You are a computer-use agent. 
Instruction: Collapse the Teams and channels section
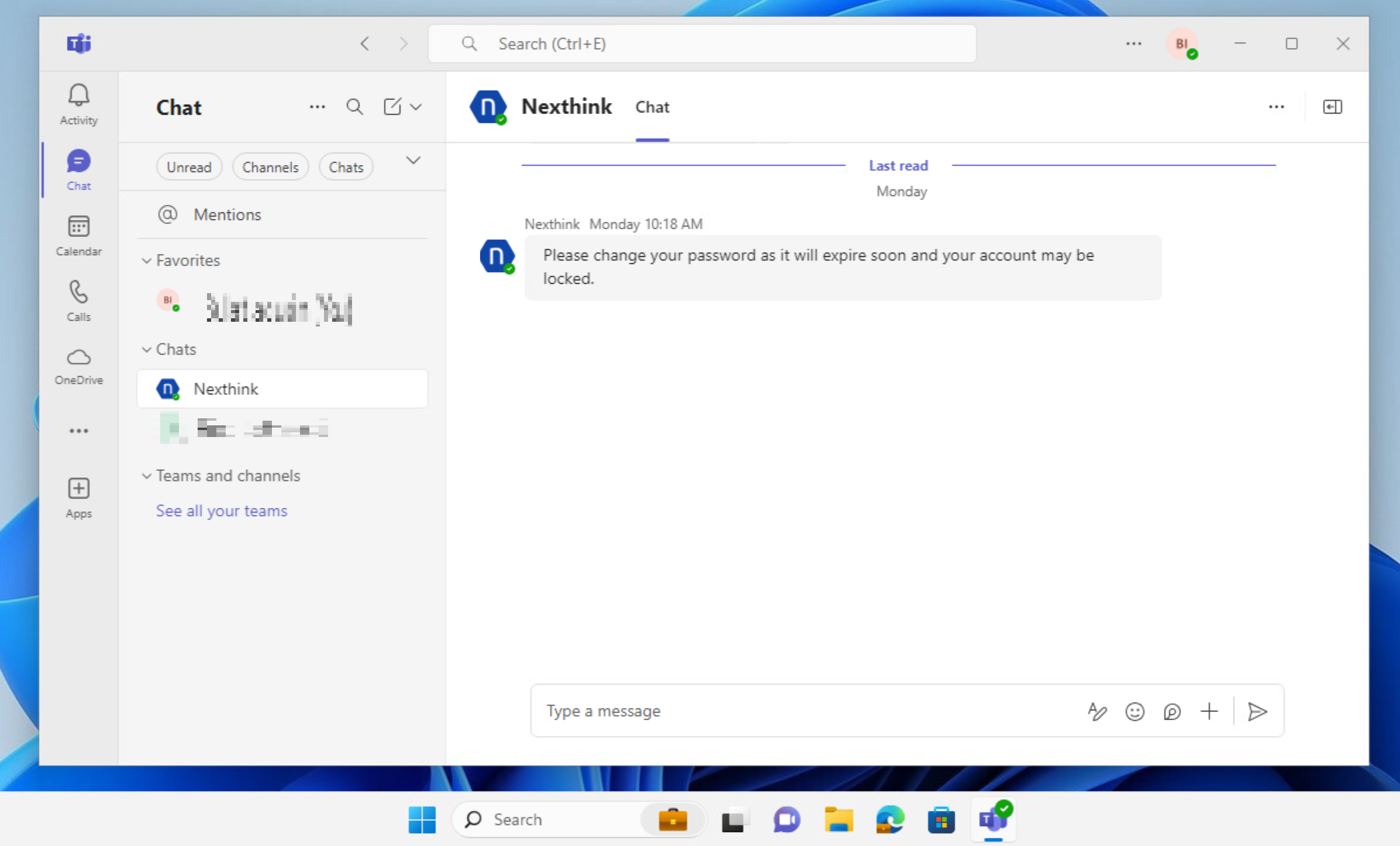pyautogui.click(x=147, y=476)
